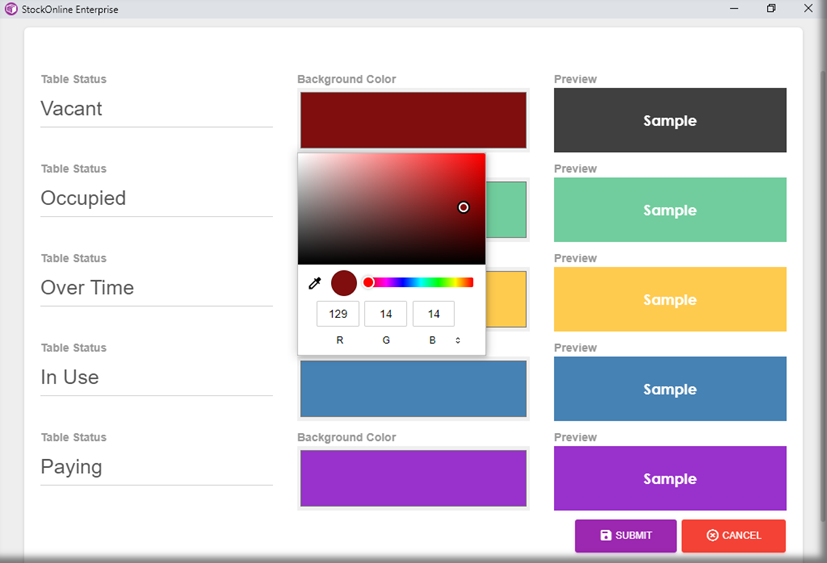
Task: Minimize the StockOnline Enterprise window
Action: pyautogui.click(x=734, y=8)
